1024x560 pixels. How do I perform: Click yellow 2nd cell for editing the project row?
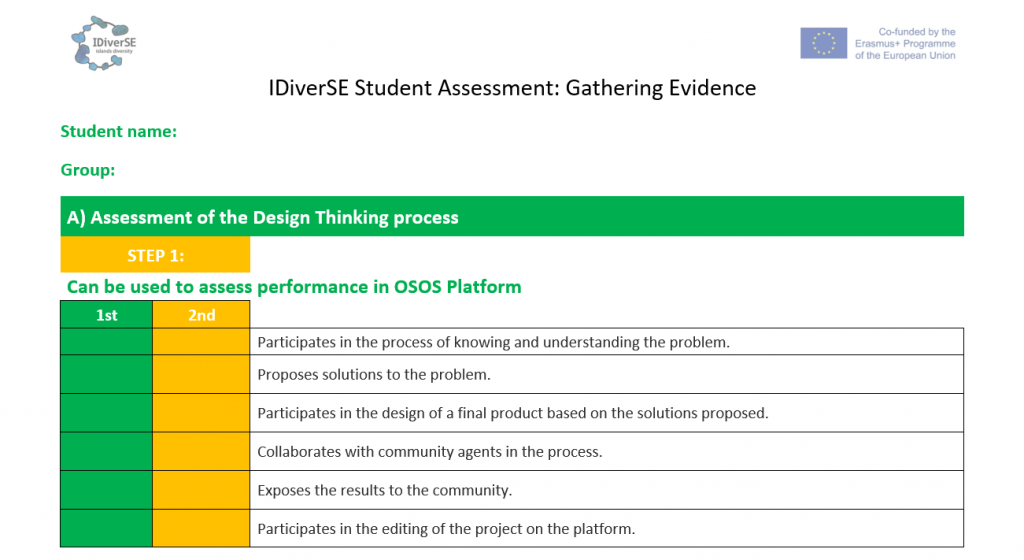(x=201, y=528)
